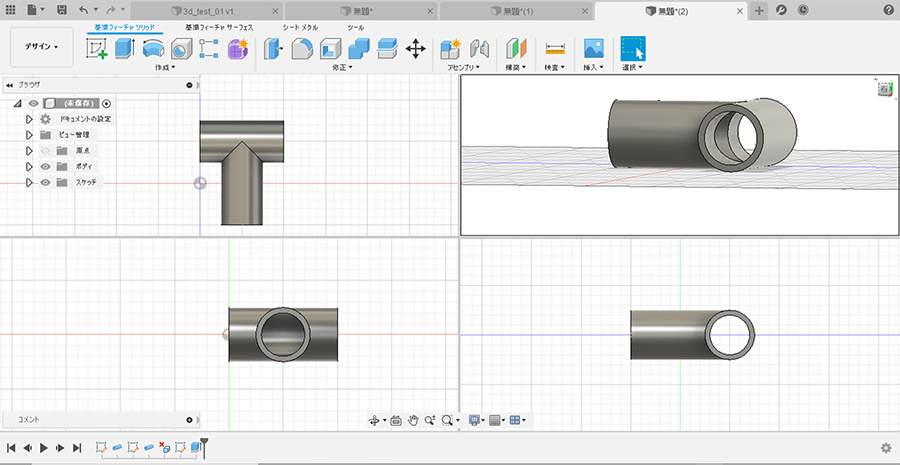Activate the Pan hand tool
This screenshot has width=900, height=465.
(x=412, y=421)
